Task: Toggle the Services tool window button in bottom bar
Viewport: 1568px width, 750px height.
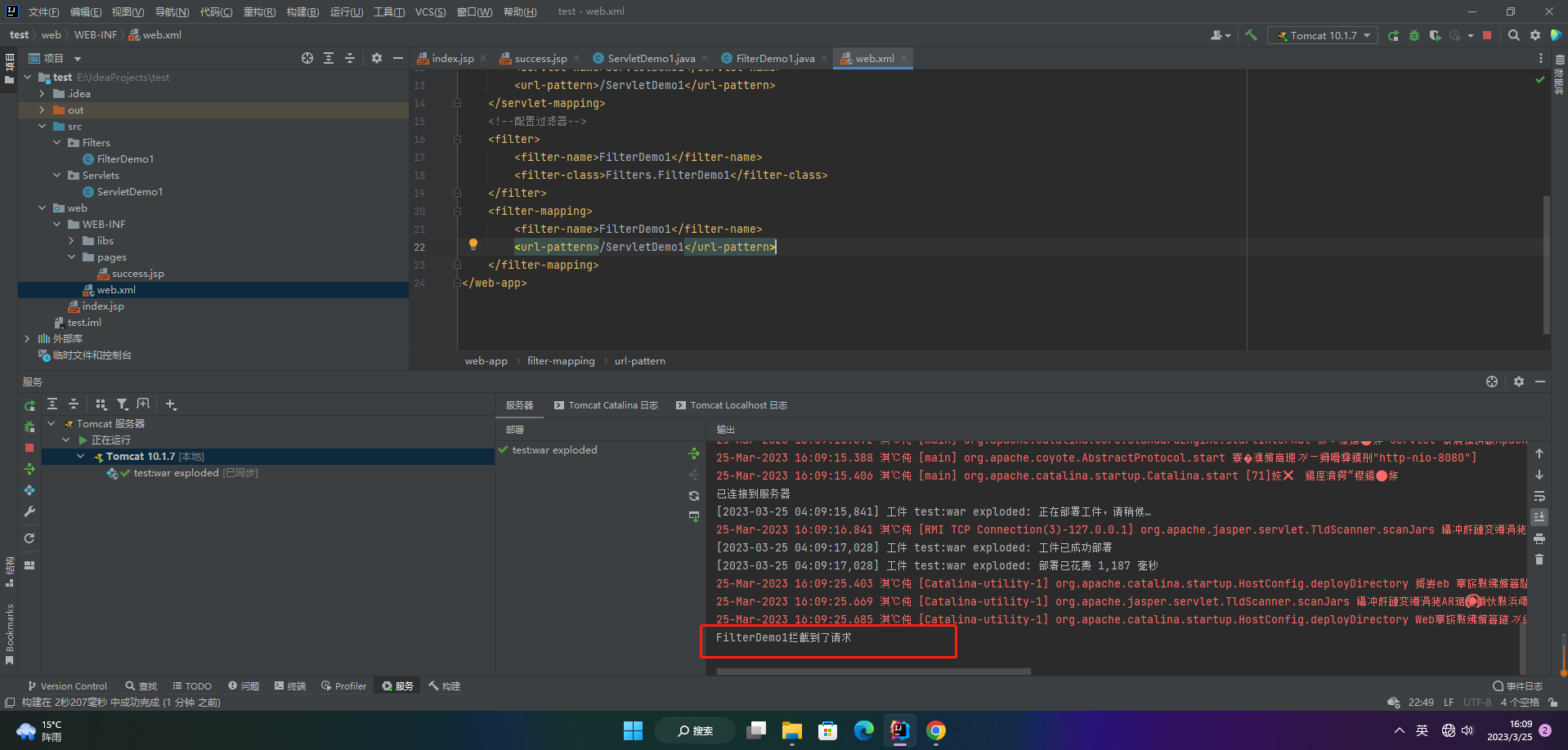Action: pyautogui.click(x=398, y=686)
